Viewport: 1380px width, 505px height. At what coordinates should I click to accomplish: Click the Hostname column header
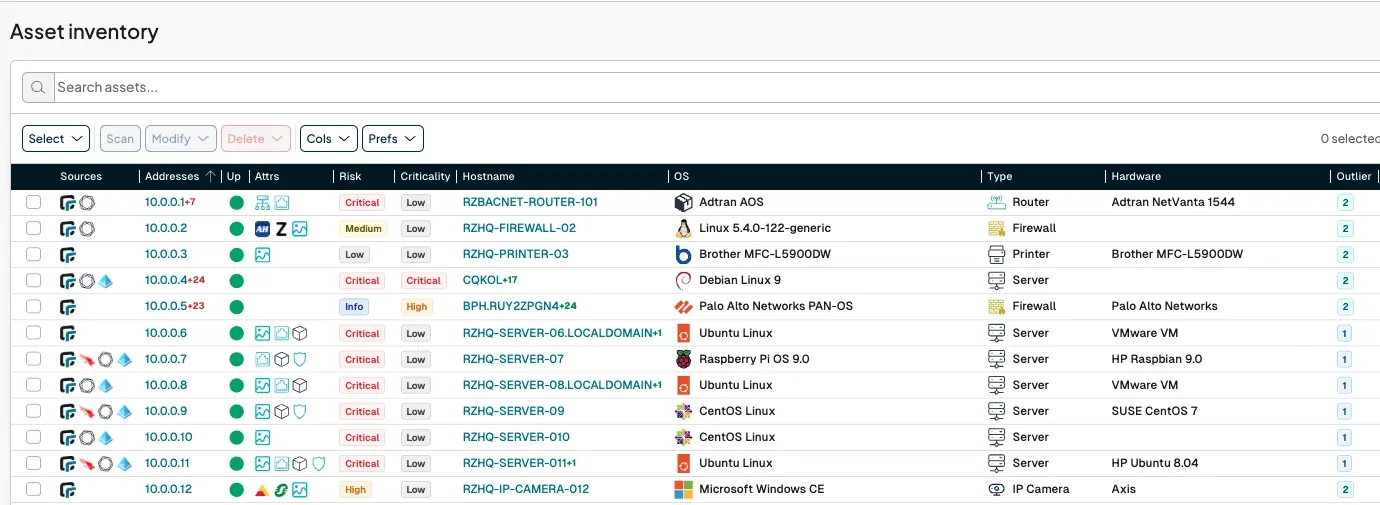click(x=488, y=176)
